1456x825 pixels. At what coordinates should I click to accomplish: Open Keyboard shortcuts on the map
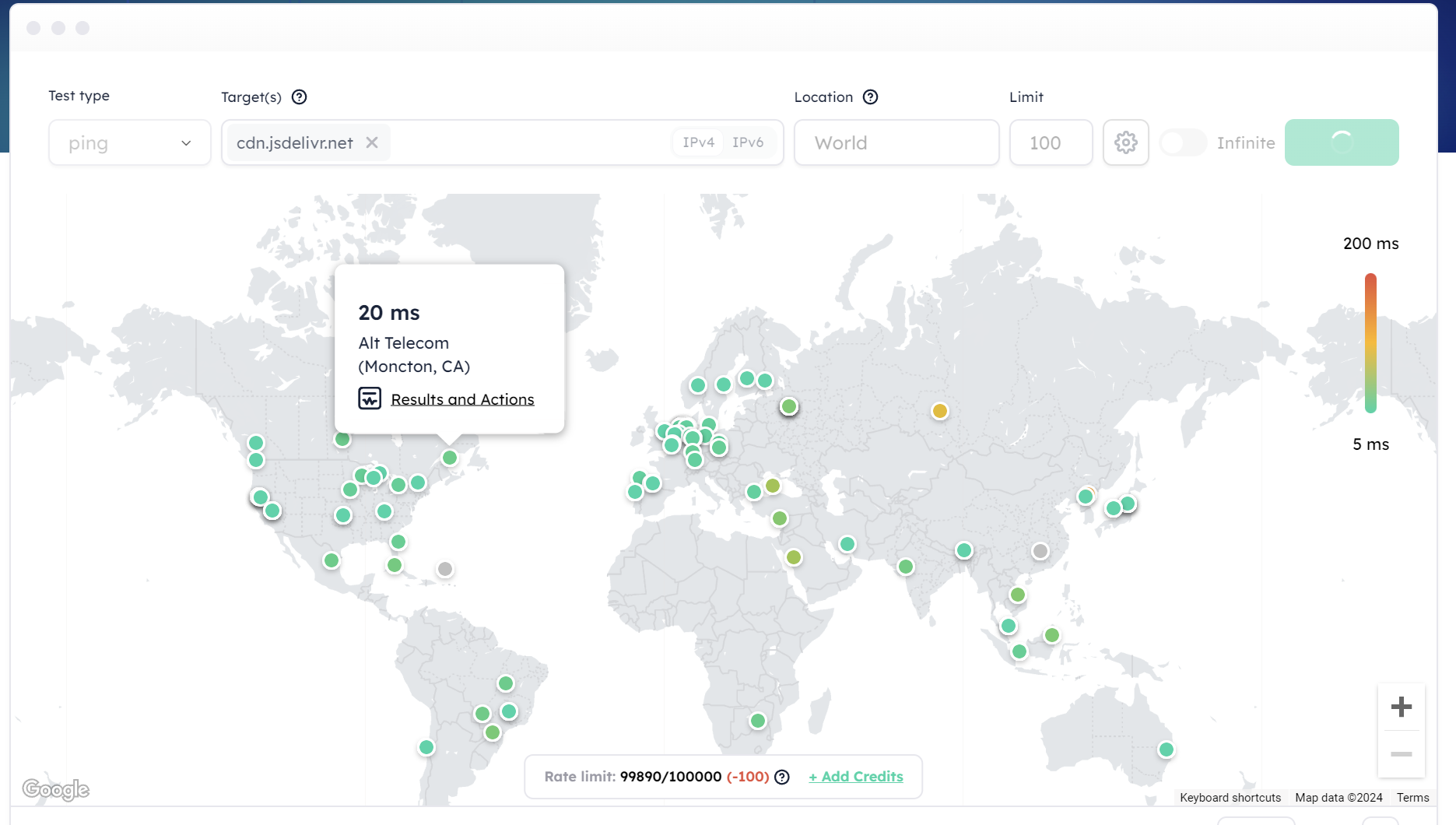(1230, 798)
